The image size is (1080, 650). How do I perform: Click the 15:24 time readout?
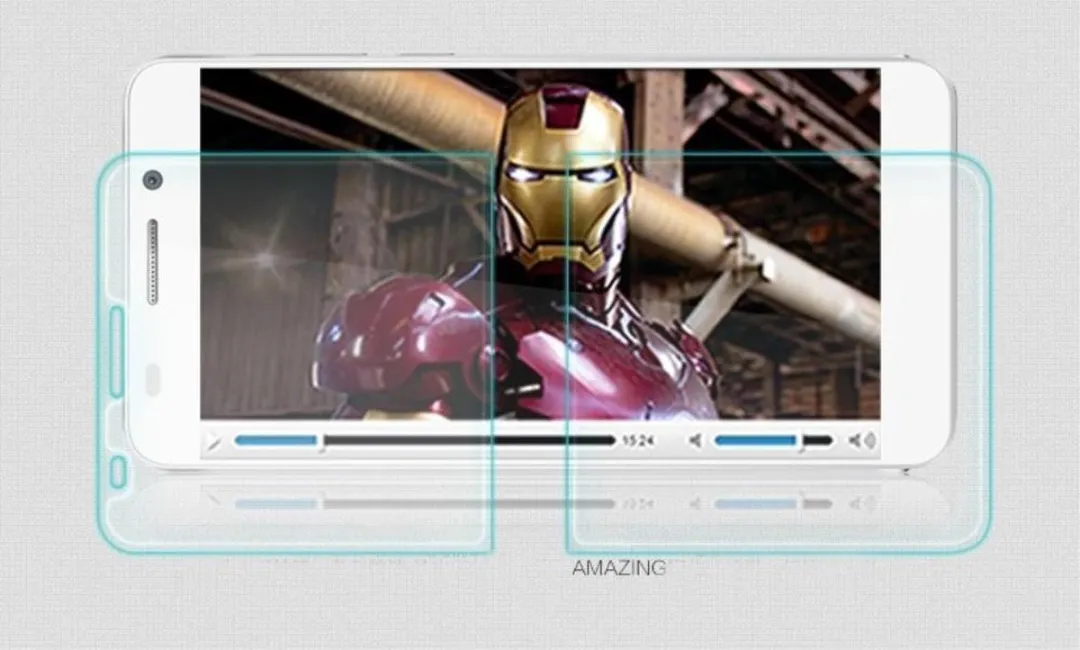(638, 441)
